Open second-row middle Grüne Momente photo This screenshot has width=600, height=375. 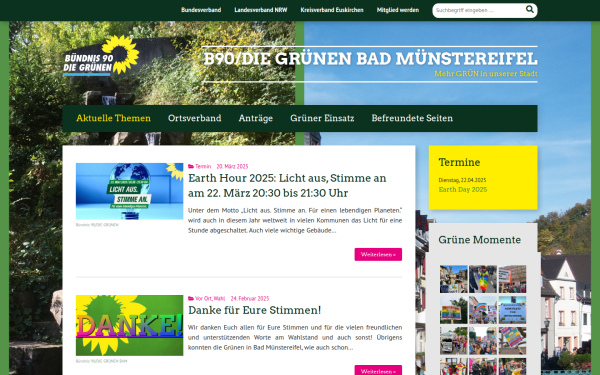[483, 310]
